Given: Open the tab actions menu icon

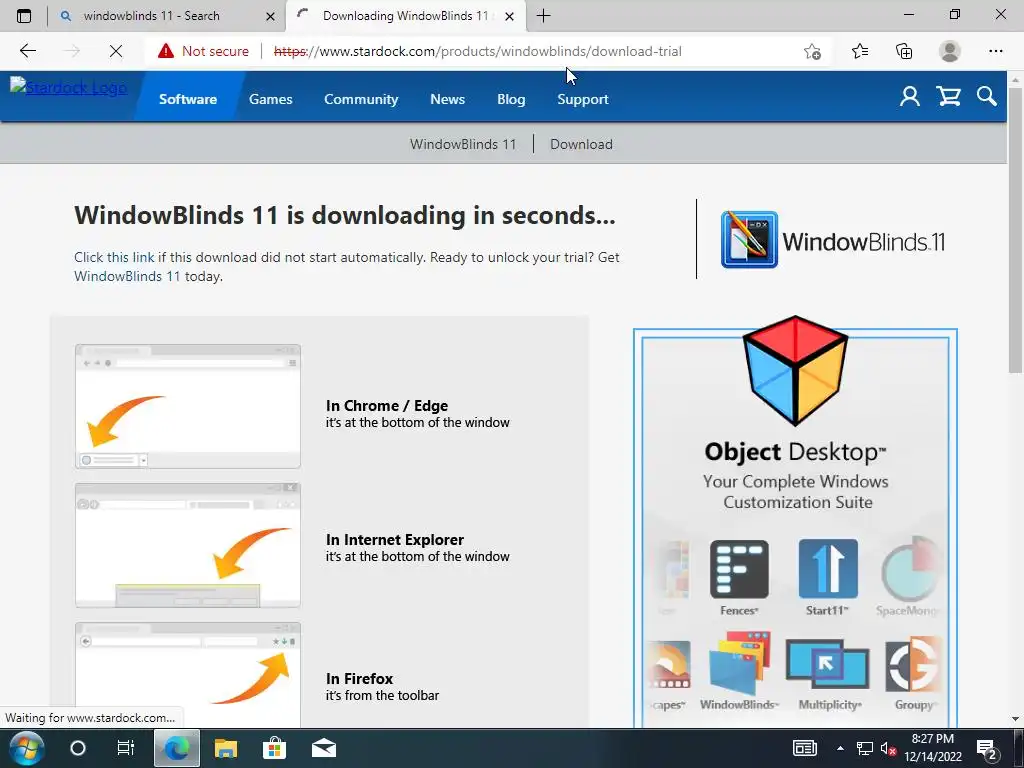Looking at the screenshot, I should (24, 16).
